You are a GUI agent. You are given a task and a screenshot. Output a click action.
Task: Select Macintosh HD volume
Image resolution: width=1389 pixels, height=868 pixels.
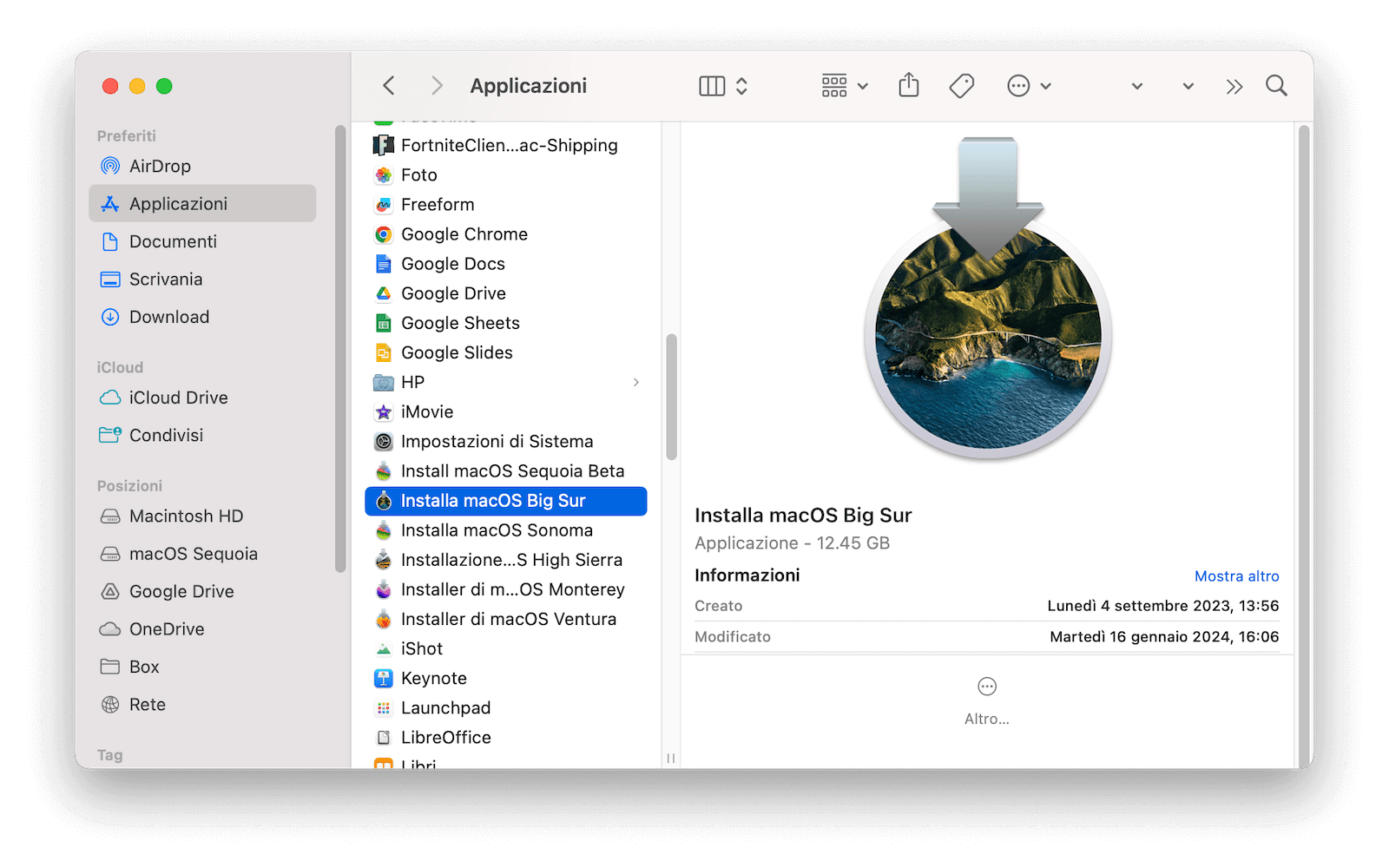pyautogui.click(x=202, y=516)
